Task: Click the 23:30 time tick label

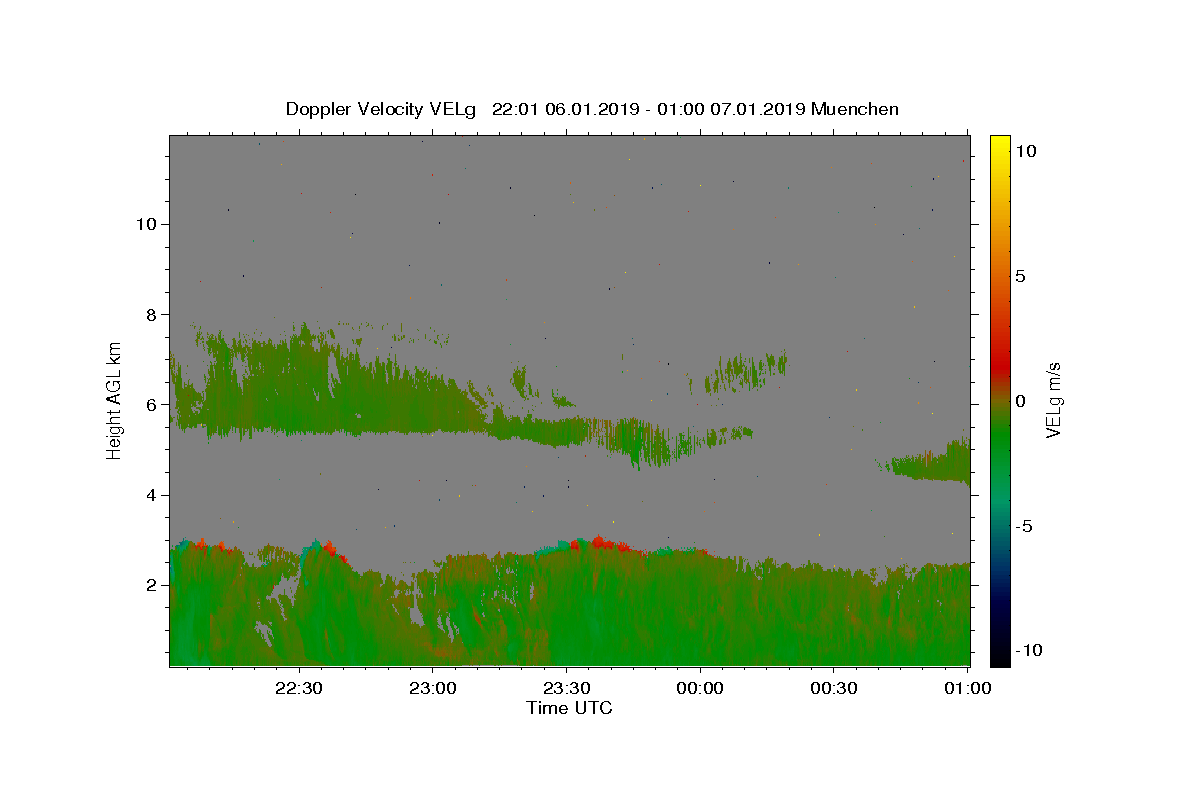Action: (566, 688)
